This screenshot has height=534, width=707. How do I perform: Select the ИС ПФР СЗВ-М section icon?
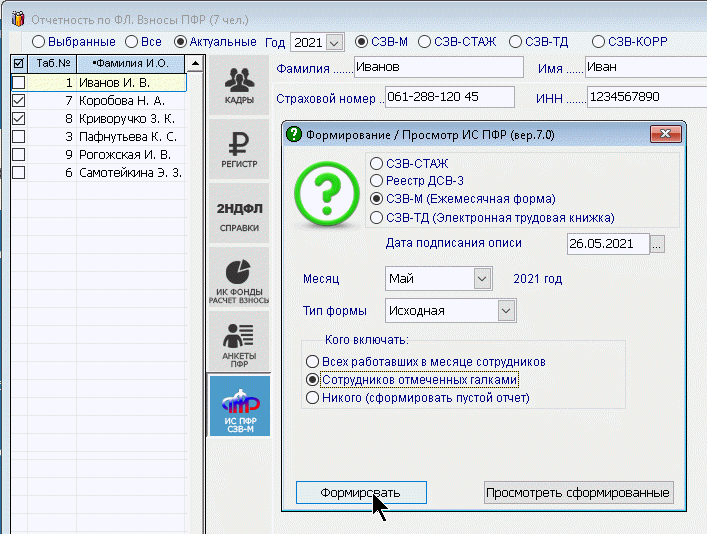240,406
